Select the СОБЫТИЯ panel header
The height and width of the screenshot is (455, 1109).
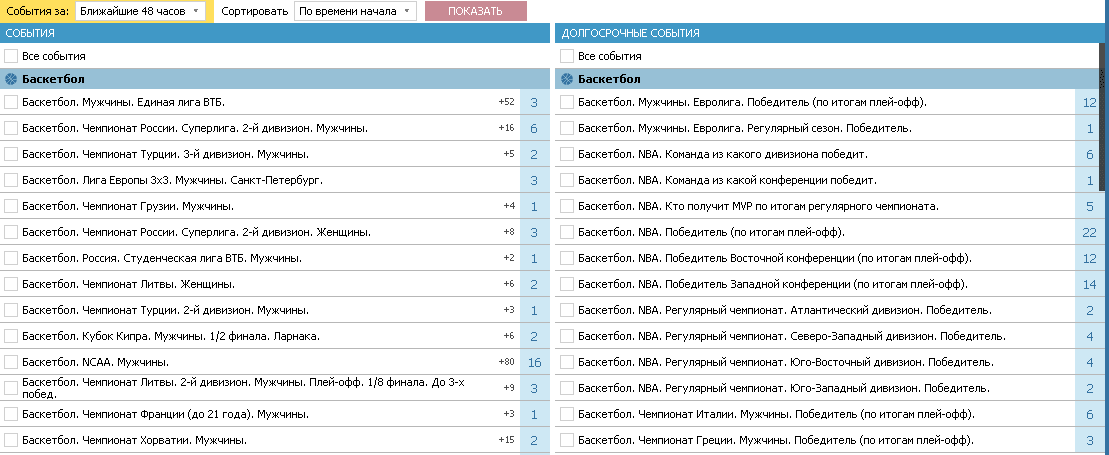click(x=275, y=33)
